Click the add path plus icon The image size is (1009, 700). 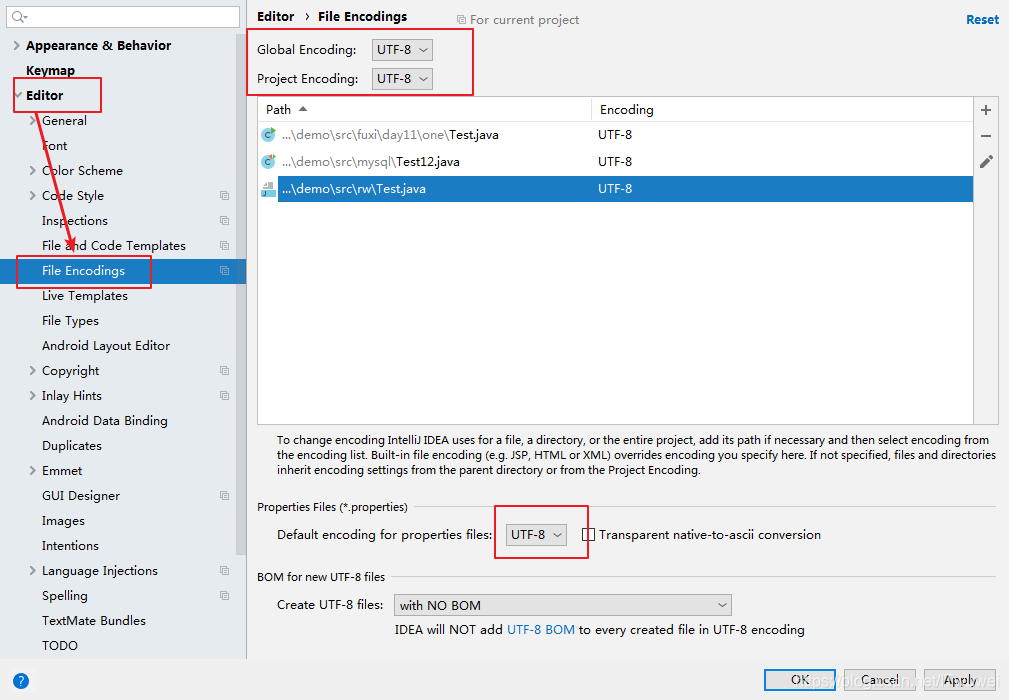click(x=985, y=110)
